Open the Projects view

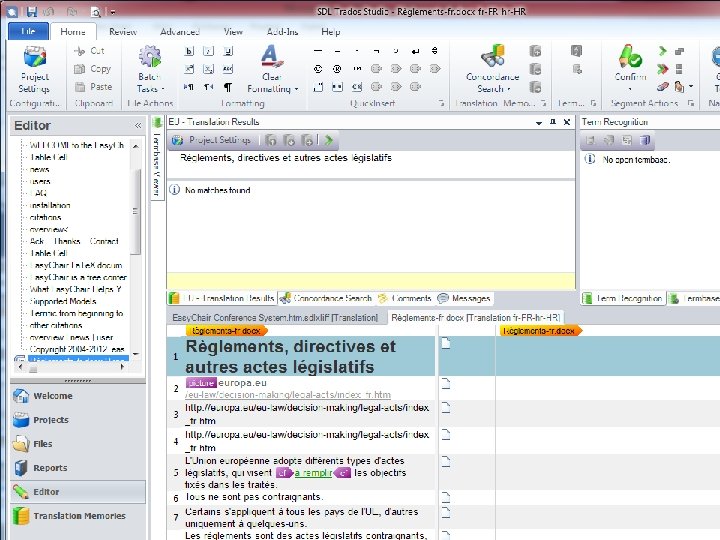click(x=78, y=420)
